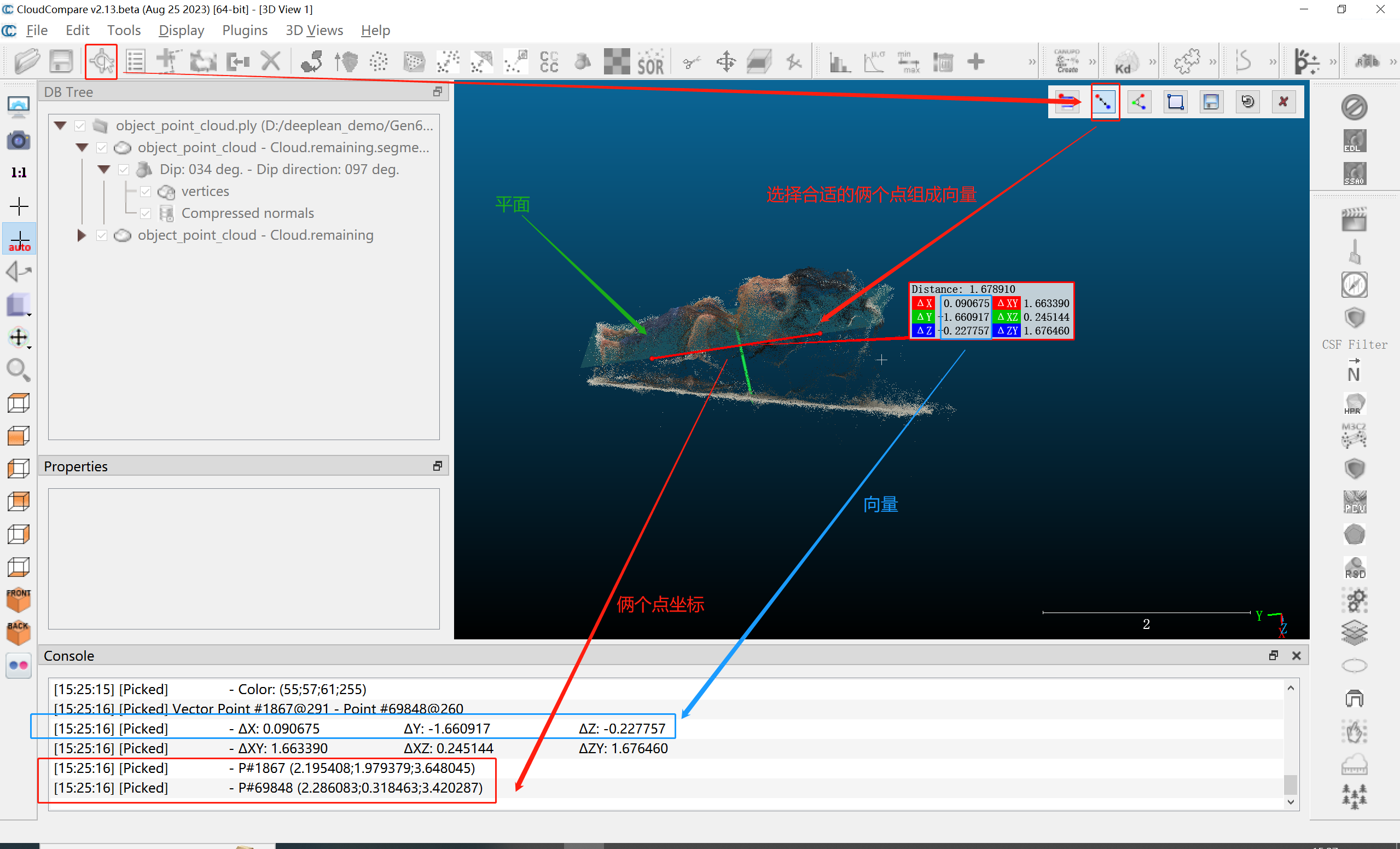Toggle checkbox for object_point_cloud.ply
Image resolution: width=1400 pixels, height=849 pixels.
click(79, 126)
